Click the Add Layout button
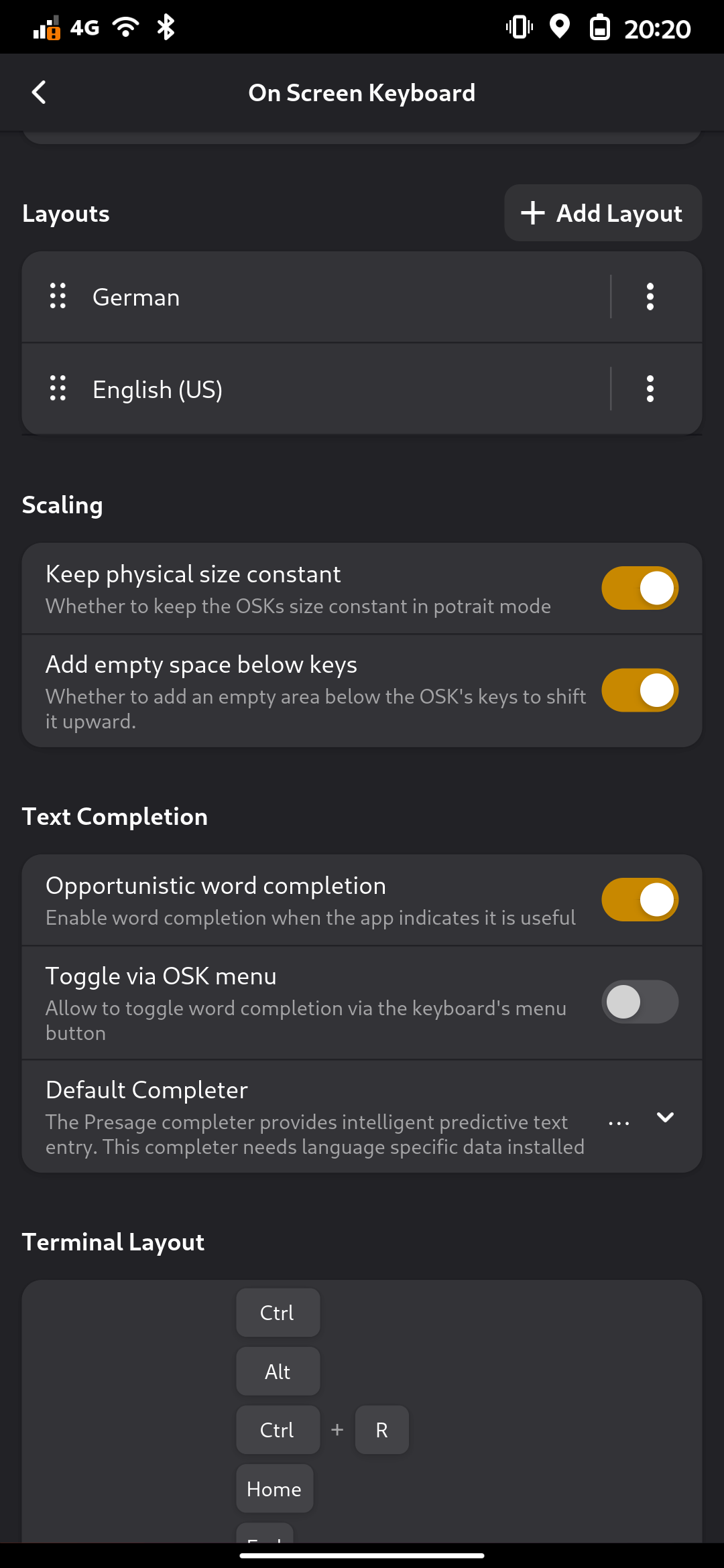The image size is (724, 1568). pos(603,213)
